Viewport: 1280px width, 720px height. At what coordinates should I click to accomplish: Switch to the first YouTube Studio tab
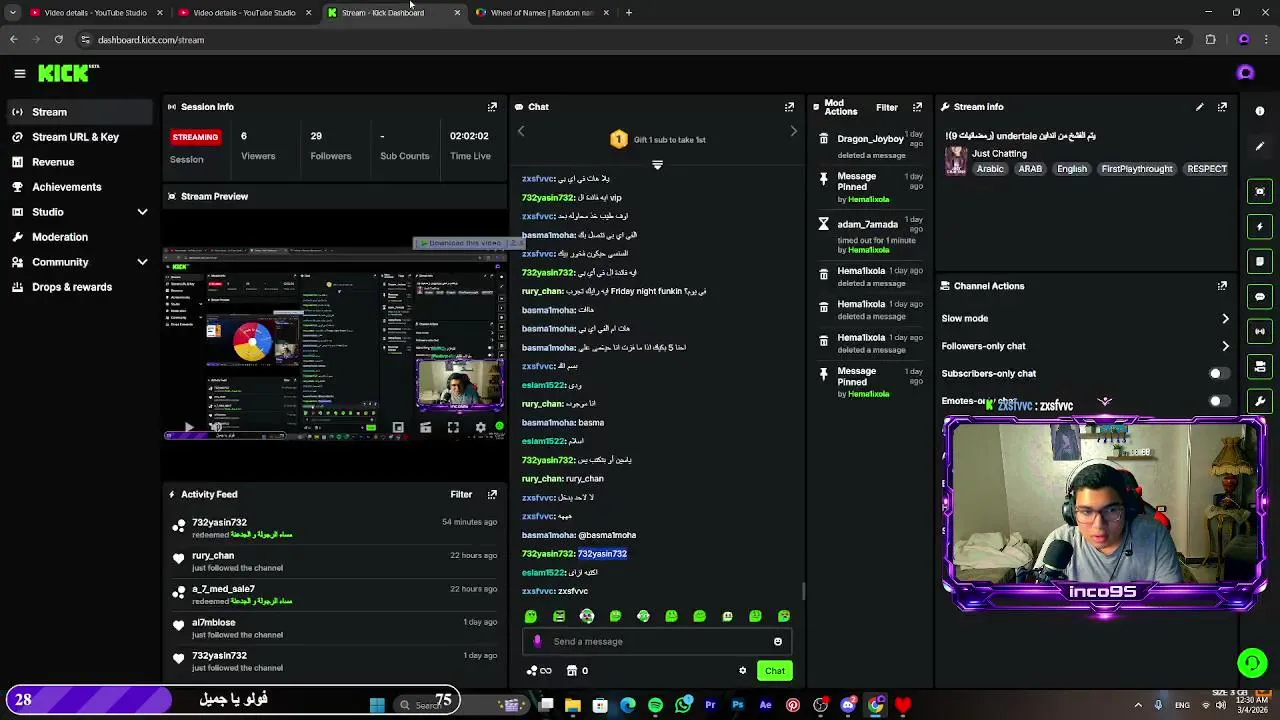[95, 13]
